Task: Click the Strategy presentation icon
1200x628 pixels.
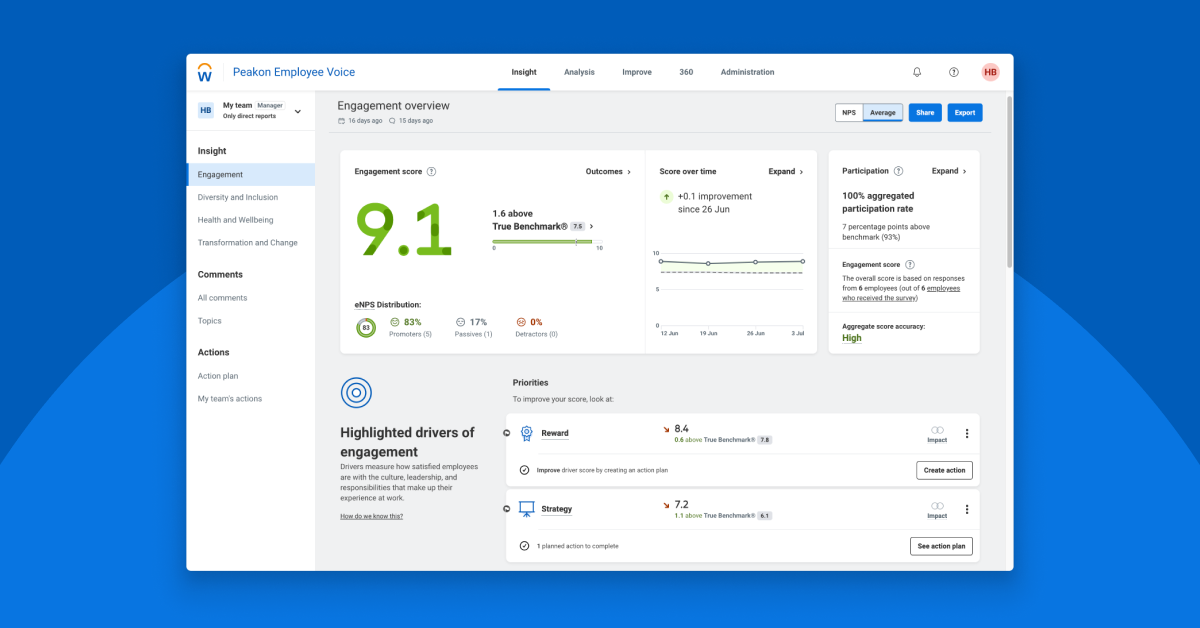Action: [x=527, y=508]
